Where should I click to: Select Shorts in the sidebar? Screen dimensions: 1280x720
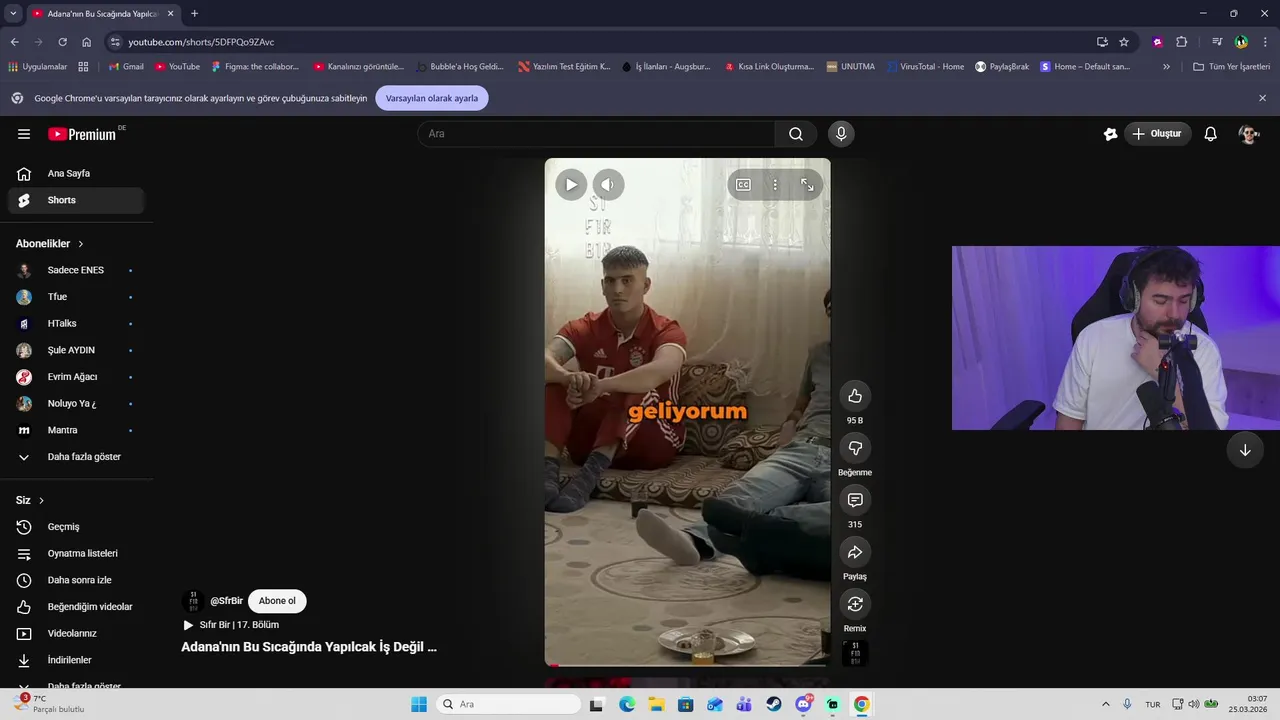[76, 200]
